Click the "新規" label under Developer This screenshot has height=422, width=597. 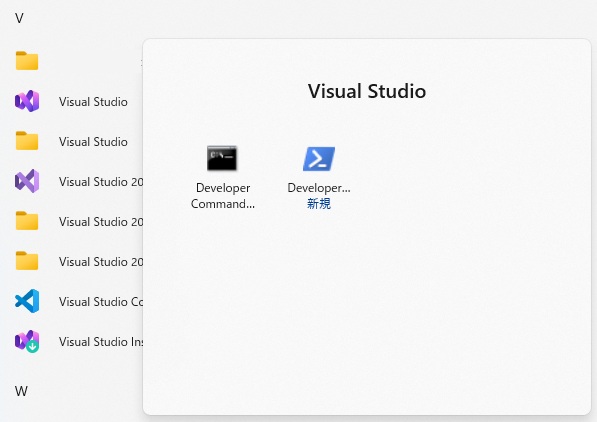pos(319,204)
